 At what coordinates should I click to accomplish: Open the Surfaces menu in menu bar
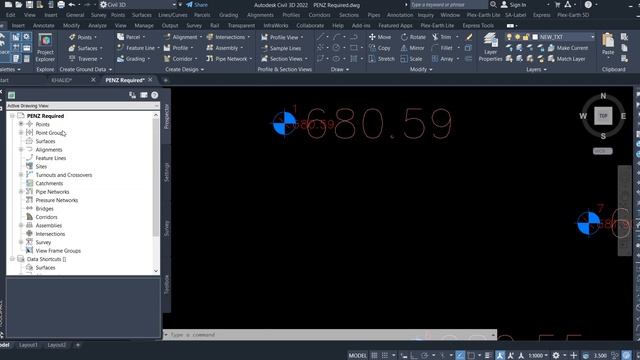click(142, 15)
